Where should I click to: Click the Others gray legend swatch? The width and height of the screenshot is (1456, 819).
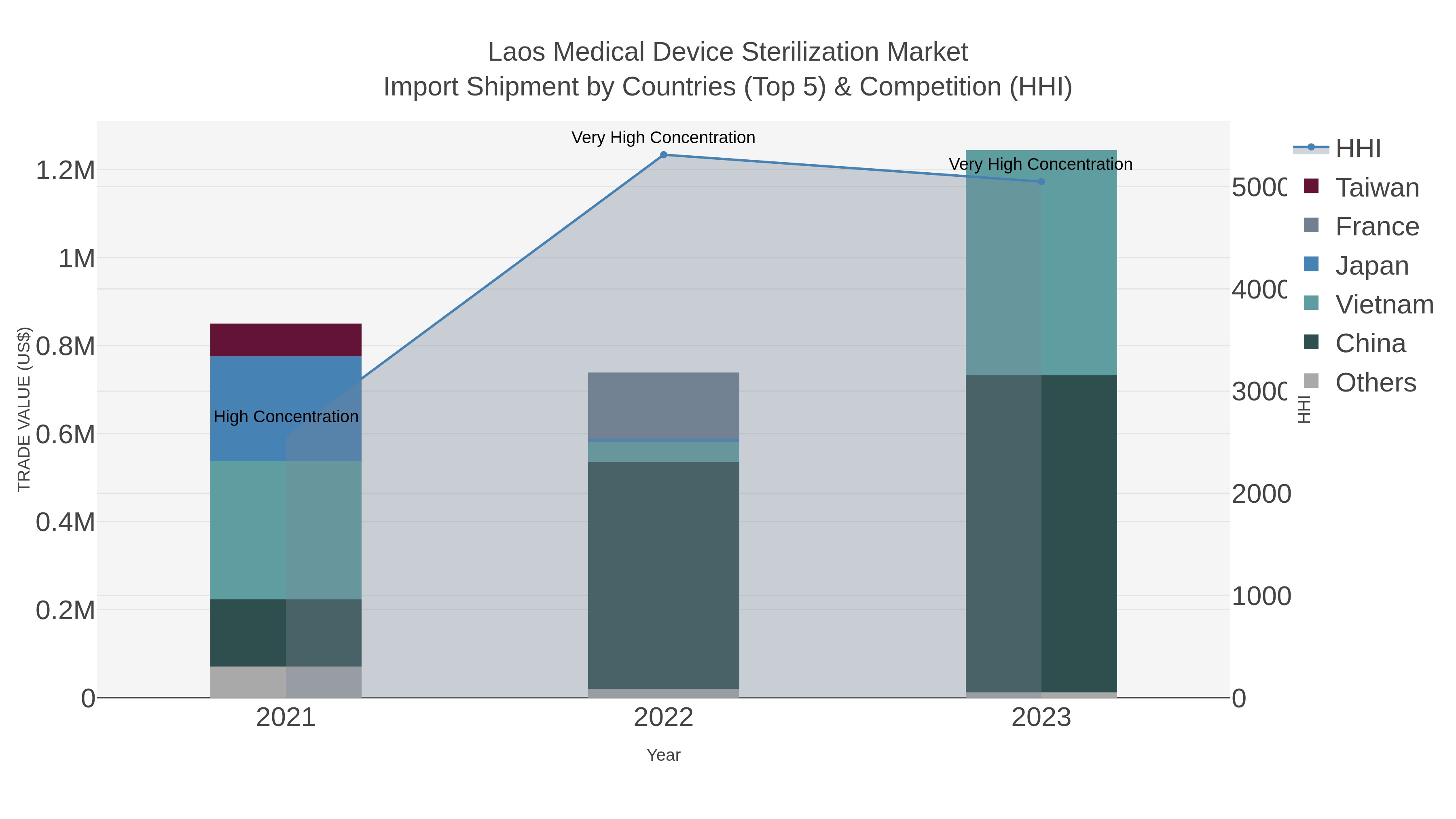pos(1311,381)
